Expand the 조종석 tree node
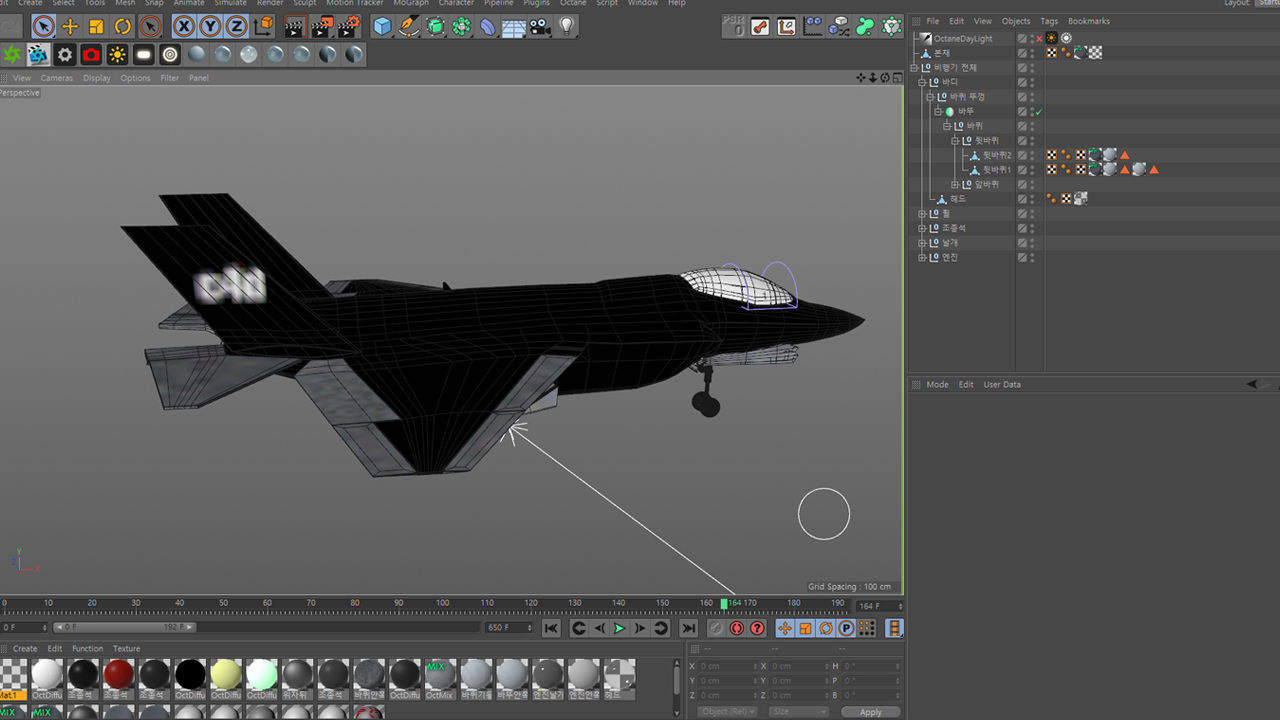This screenshot has height=720, width=1280. tap(922, 228)
